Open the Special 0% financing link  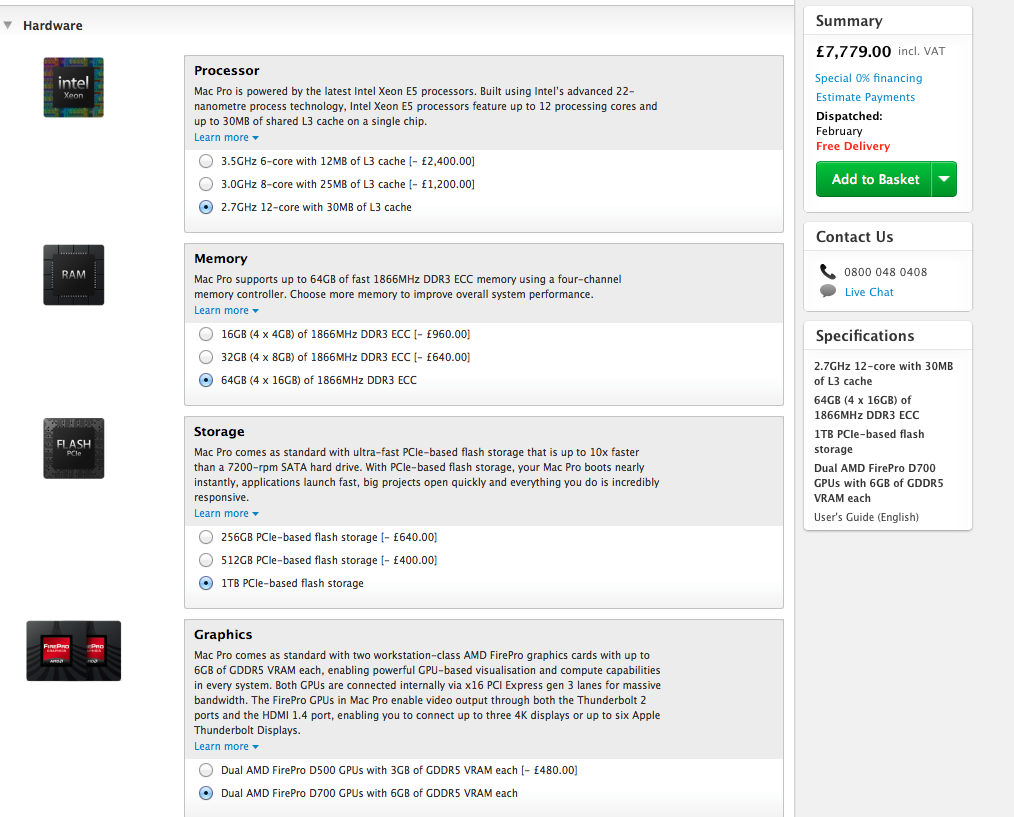868,78
